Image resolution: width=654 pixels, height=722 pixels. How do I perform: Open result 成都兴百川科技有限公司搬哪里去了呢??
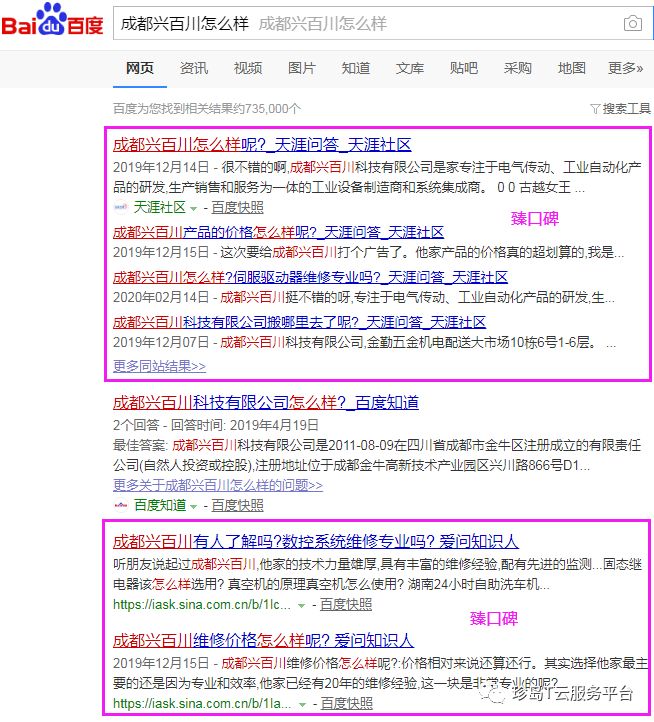pos(299,322)
